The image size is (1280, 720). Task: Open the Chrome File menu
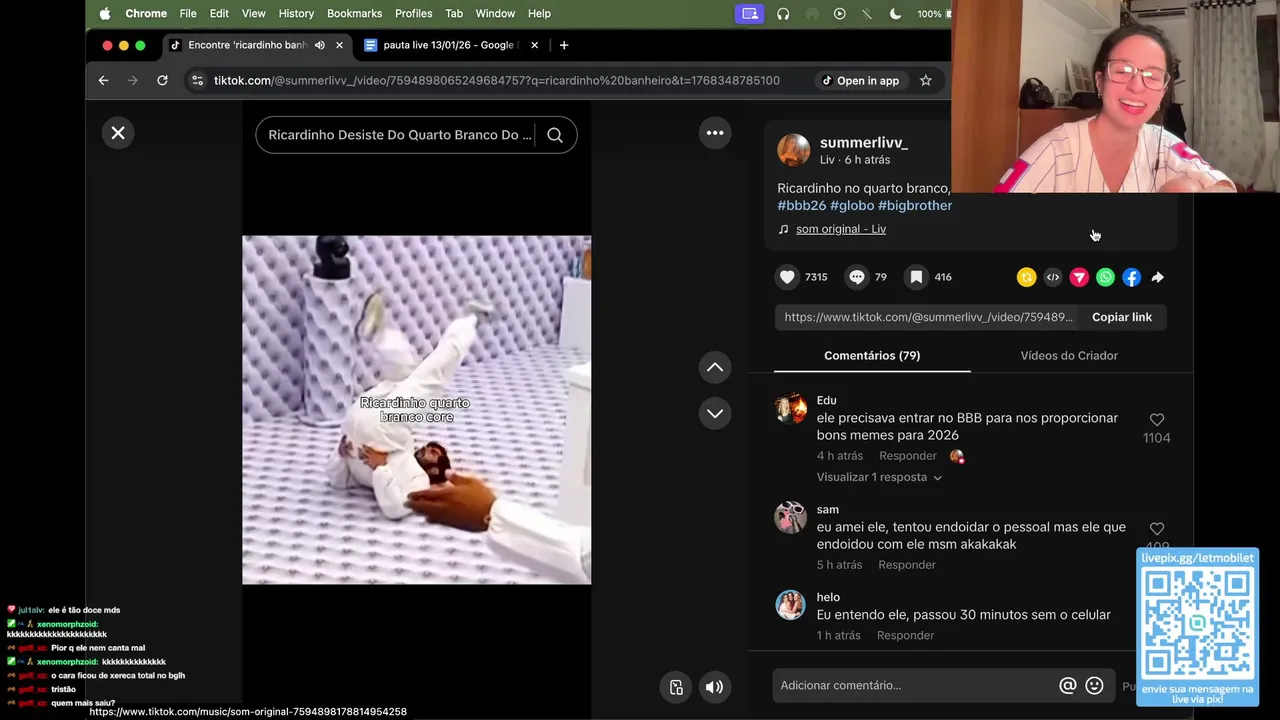pos(188,14)
